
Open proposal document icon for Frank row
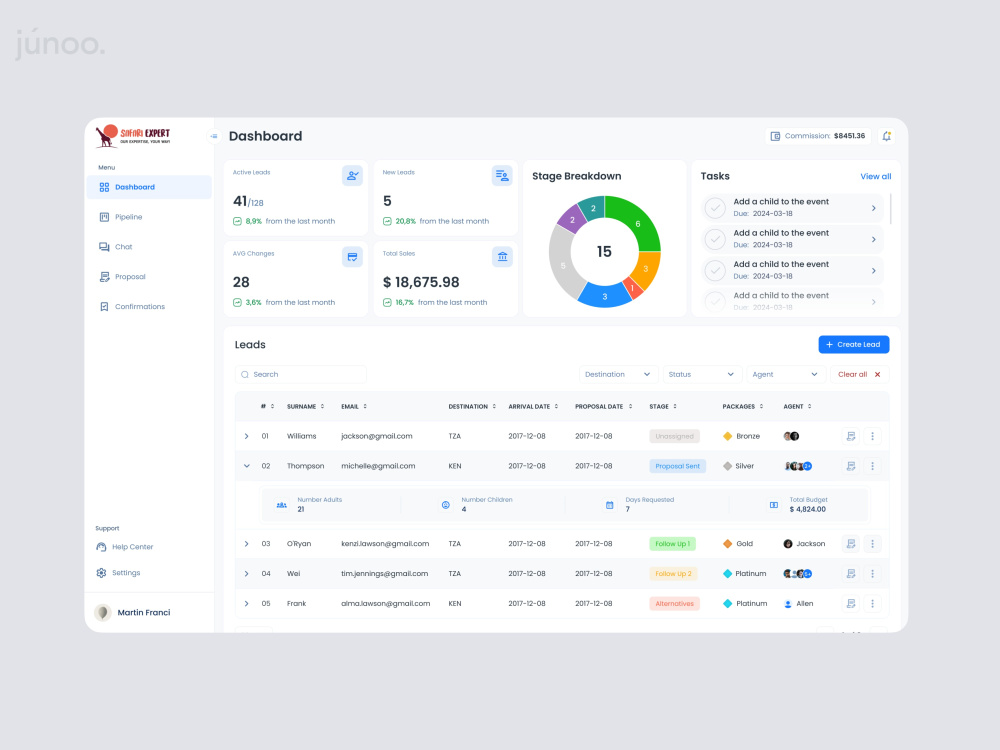click(851, 603)
